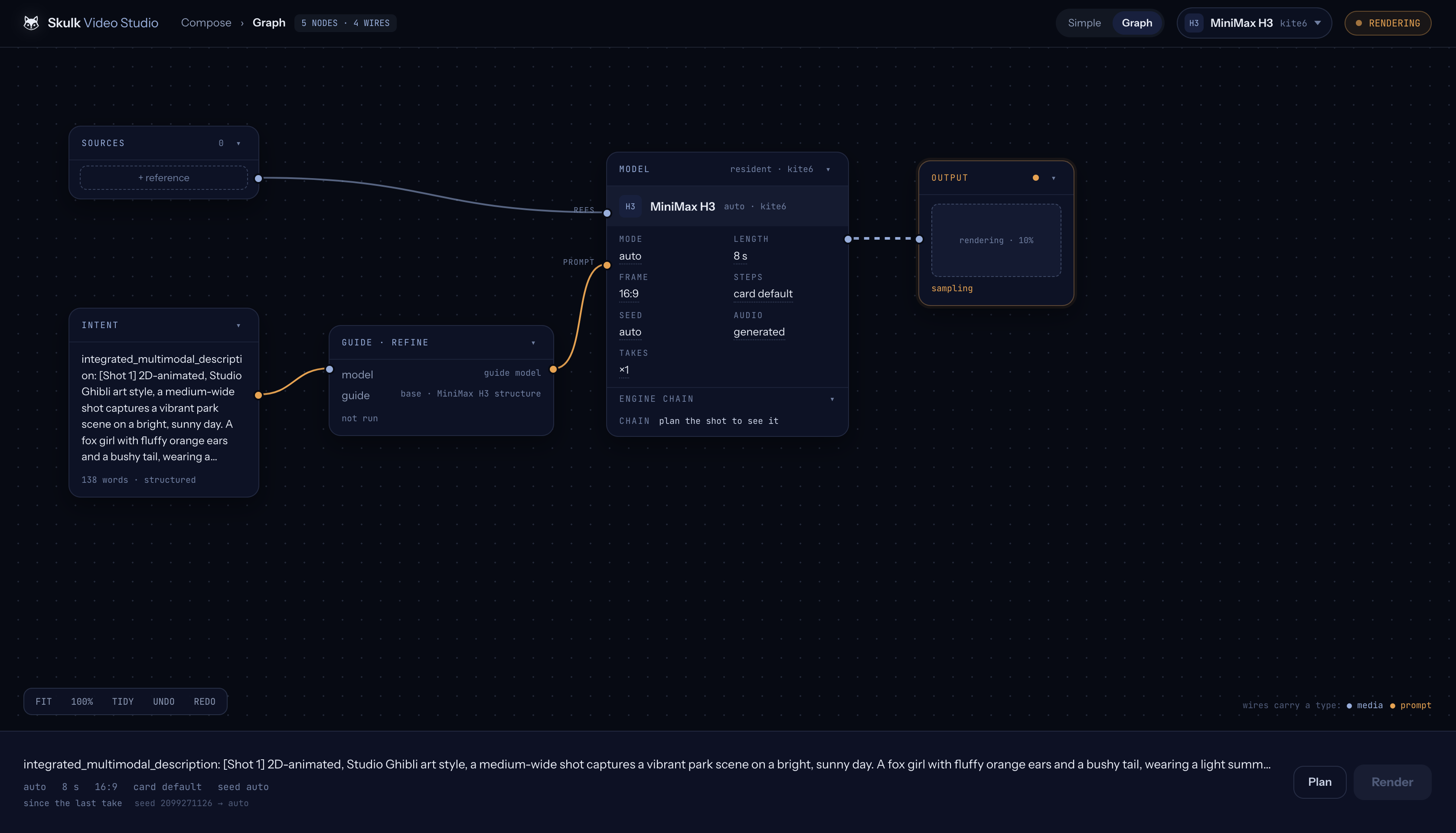Click the H3 badge in model selector

tap(1194, 23)
